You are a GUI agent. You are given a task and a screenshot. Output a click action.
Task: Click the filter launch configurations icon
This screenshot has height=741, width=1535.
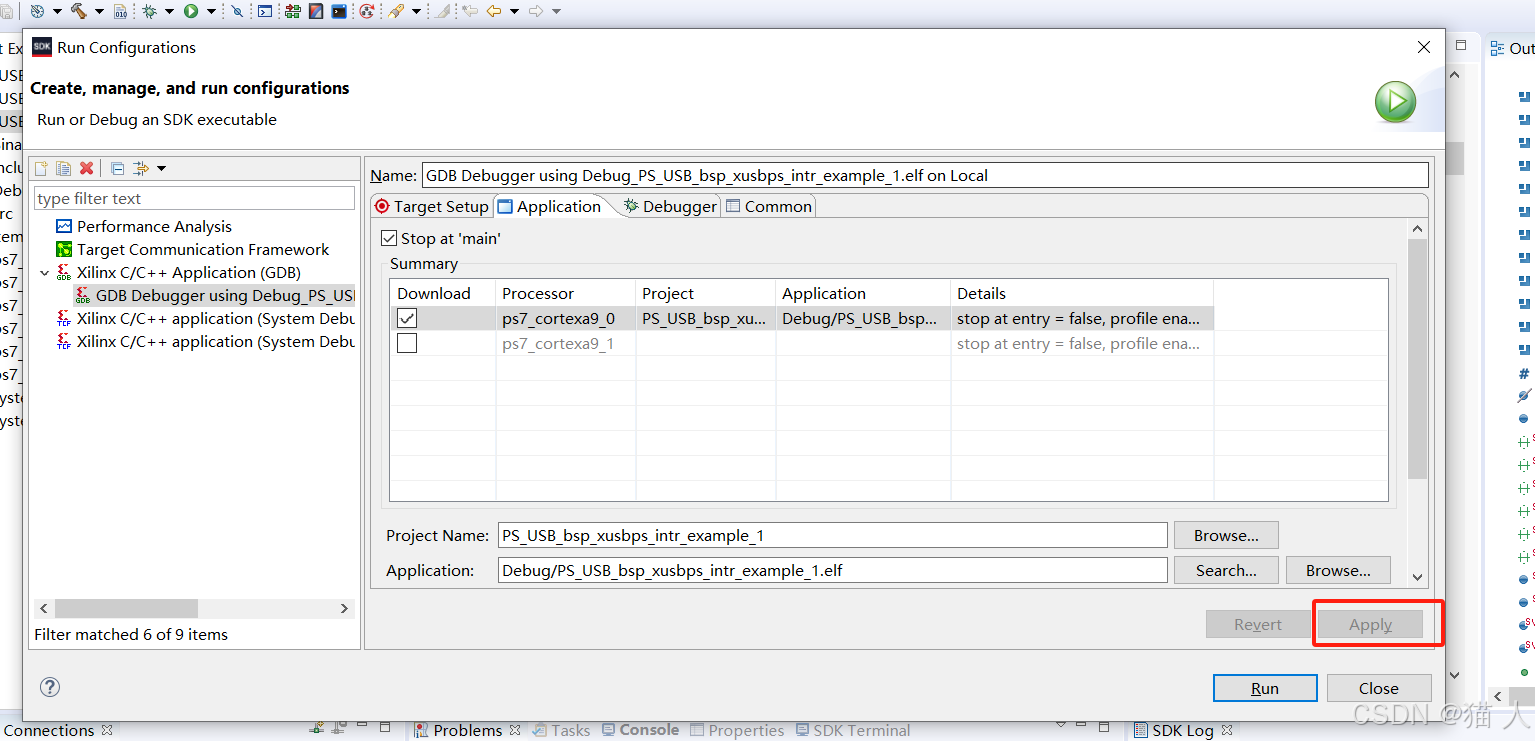140,168
